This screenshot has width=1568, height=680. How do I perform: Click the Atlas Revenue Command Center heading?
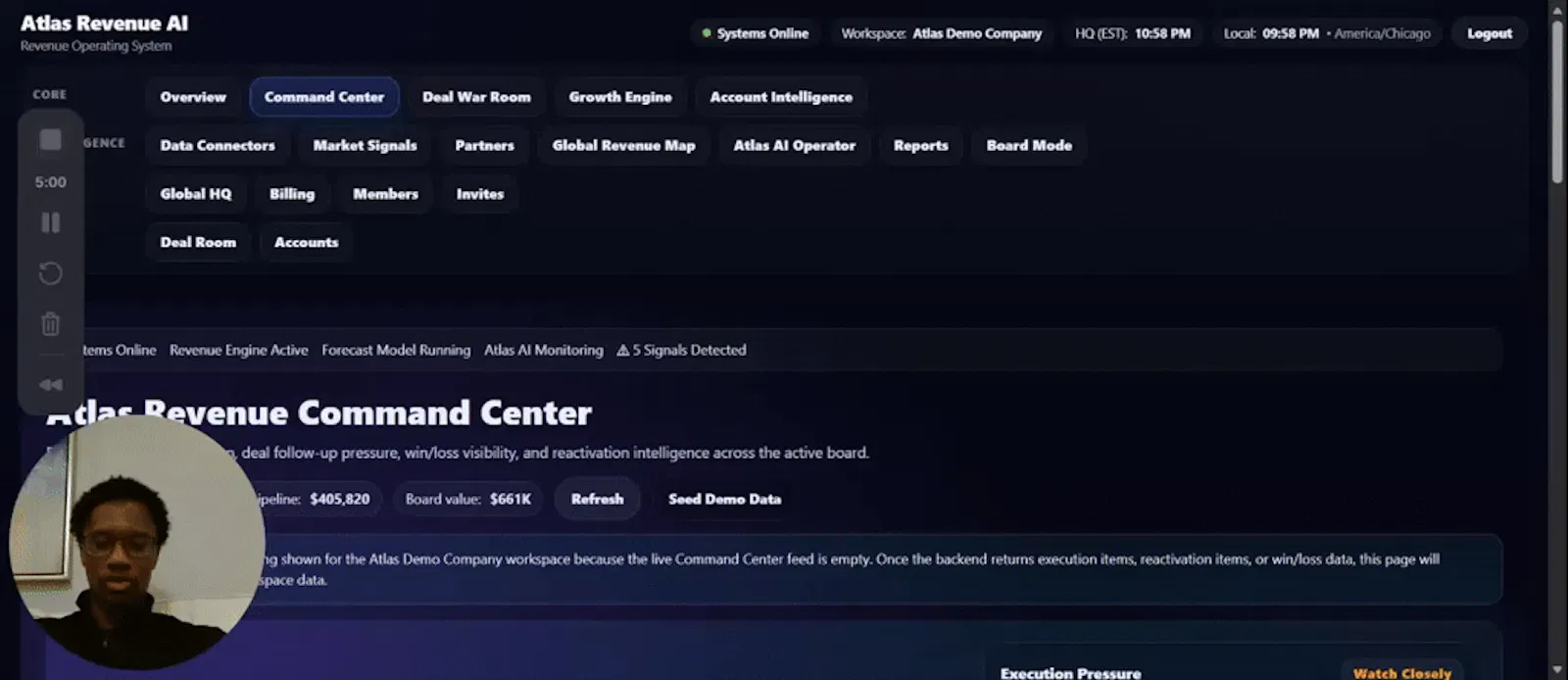(x=318, y=413)
